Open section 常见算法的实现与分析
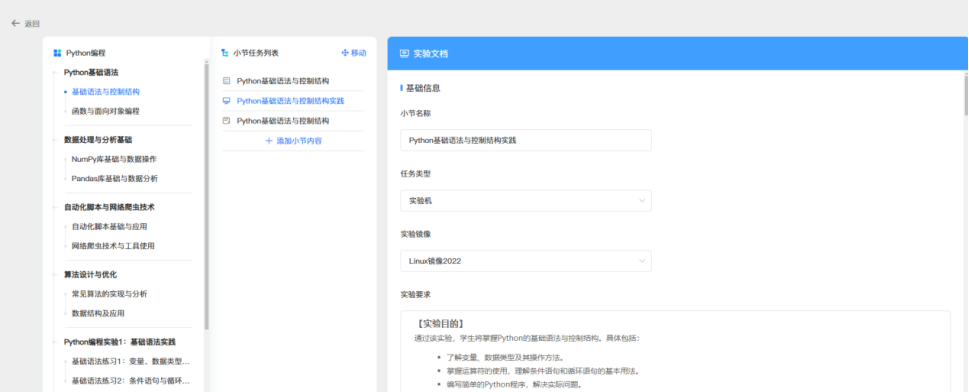 [x=109, y=294]
